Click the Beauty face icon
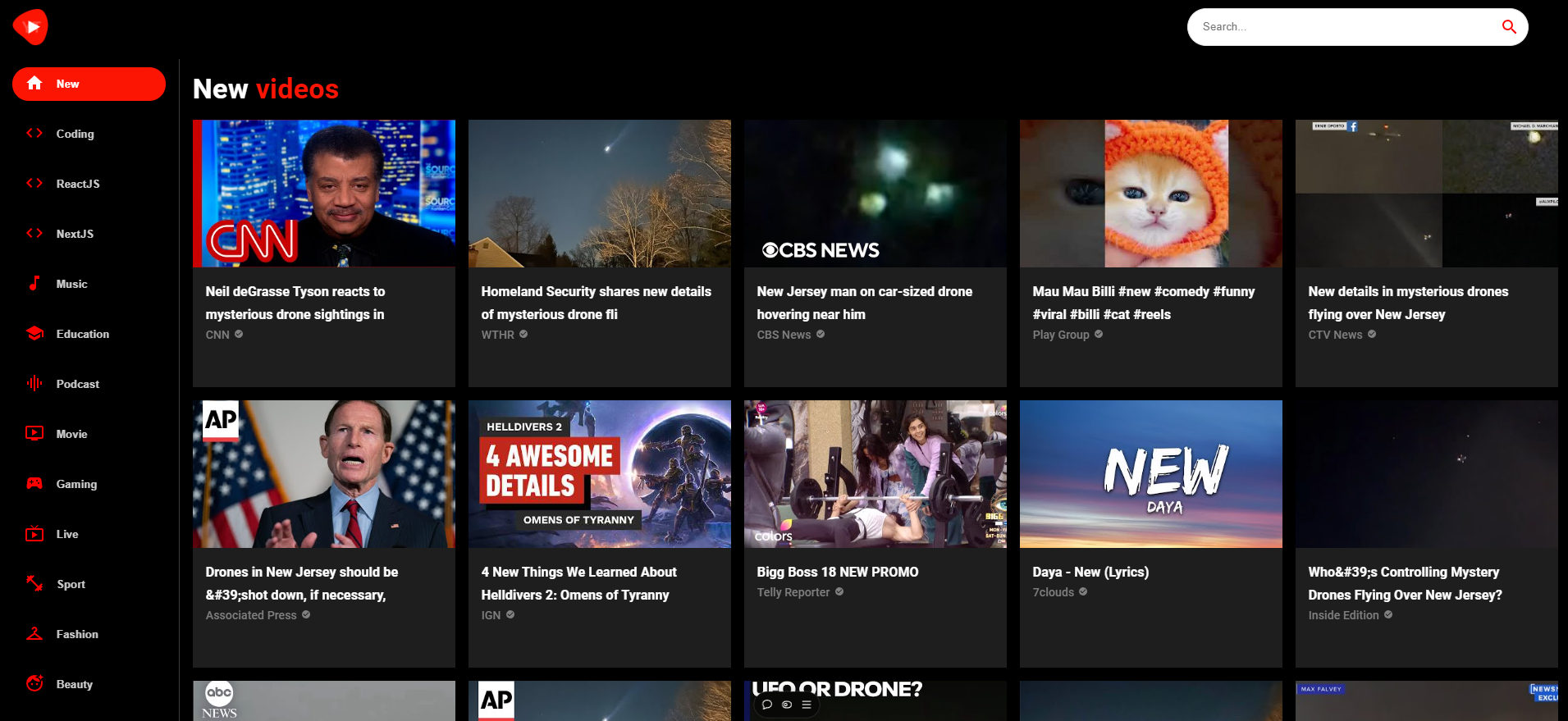 (34, 684)
